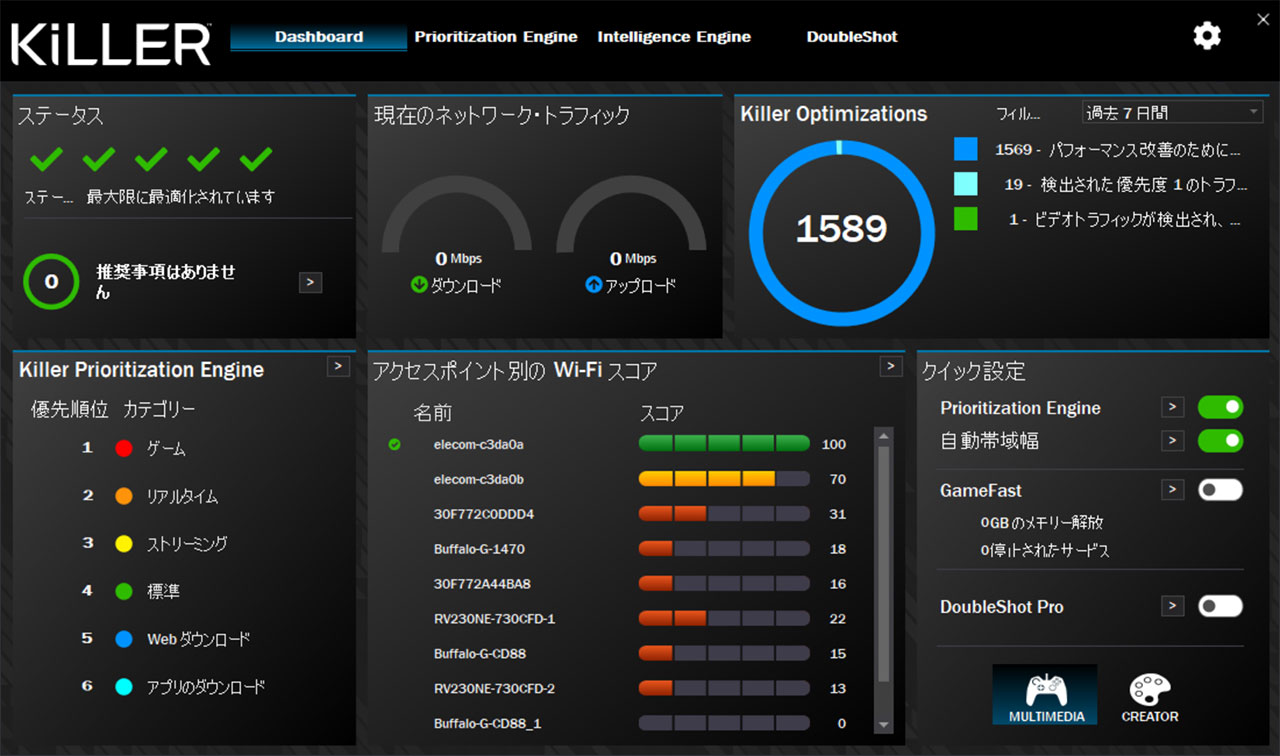Viewport: 1280px width, 756px height.
Task: Switch to the Dashboard tab
Action: 319,37
